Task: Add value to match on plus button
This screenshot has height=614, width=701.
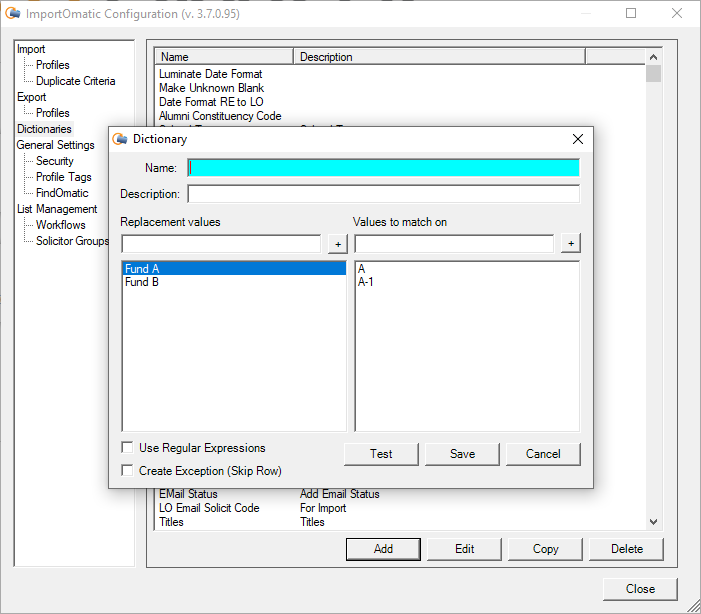Action: coord(571,243)
